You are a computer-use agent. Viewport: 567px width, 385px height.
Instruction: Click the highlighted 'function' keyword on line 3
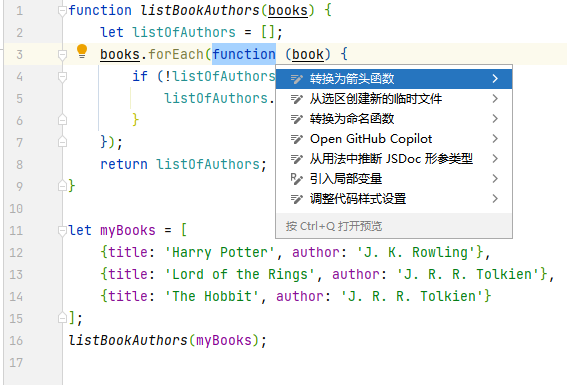244,55
